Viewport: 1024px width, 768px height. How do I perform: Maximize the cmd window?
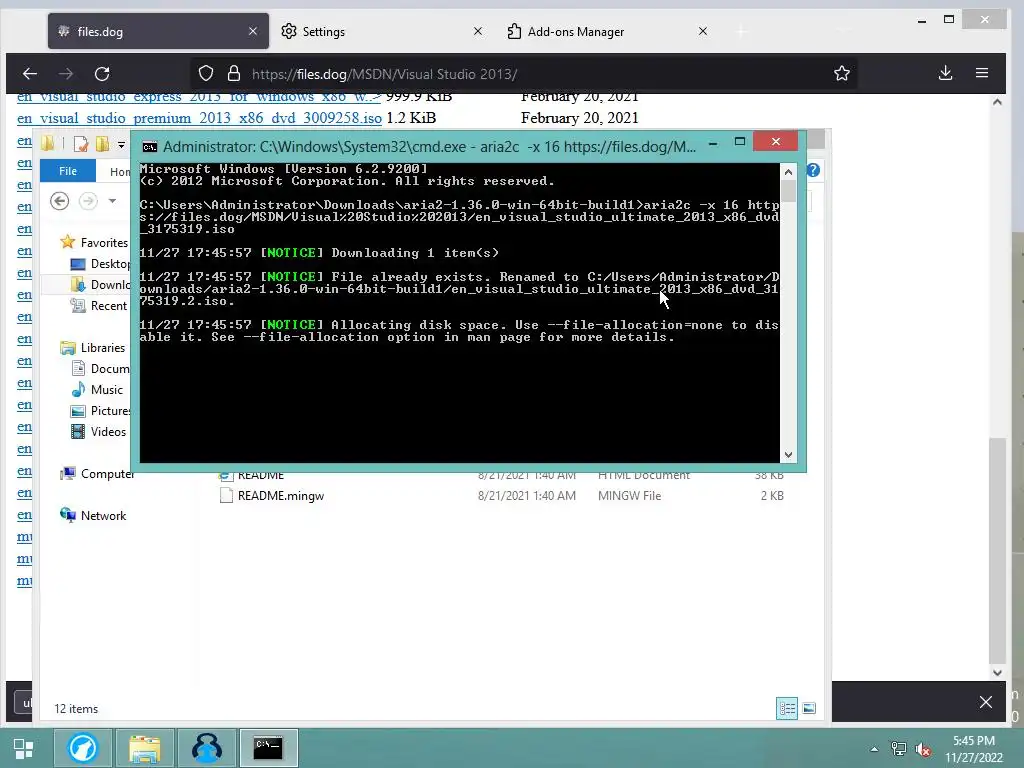point(740,142)
